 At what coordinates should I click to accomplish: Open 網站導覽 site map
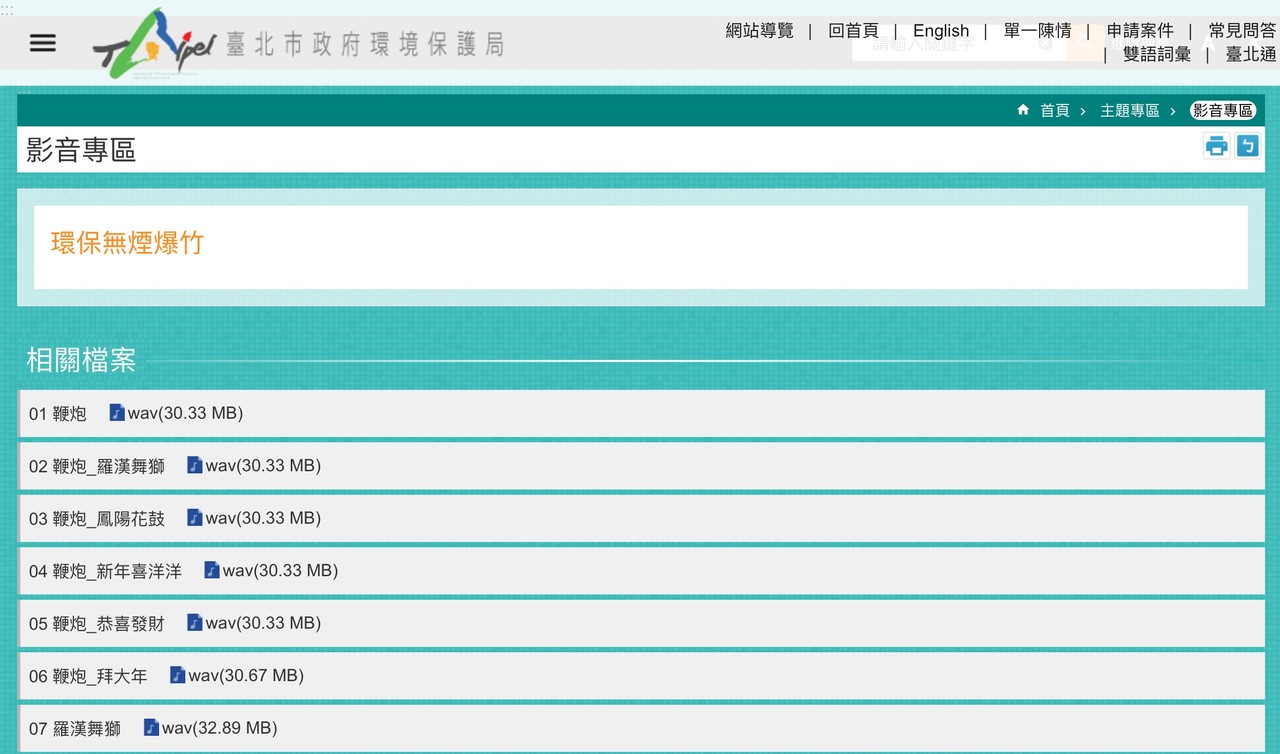[759, 31]
